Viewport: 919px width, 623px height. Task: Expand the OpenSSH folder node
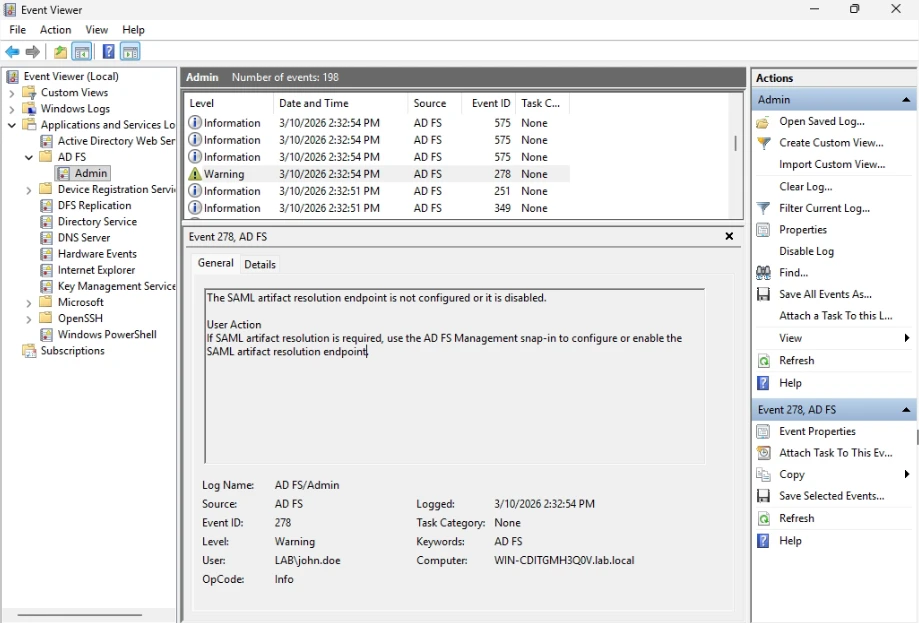point(28,319)
